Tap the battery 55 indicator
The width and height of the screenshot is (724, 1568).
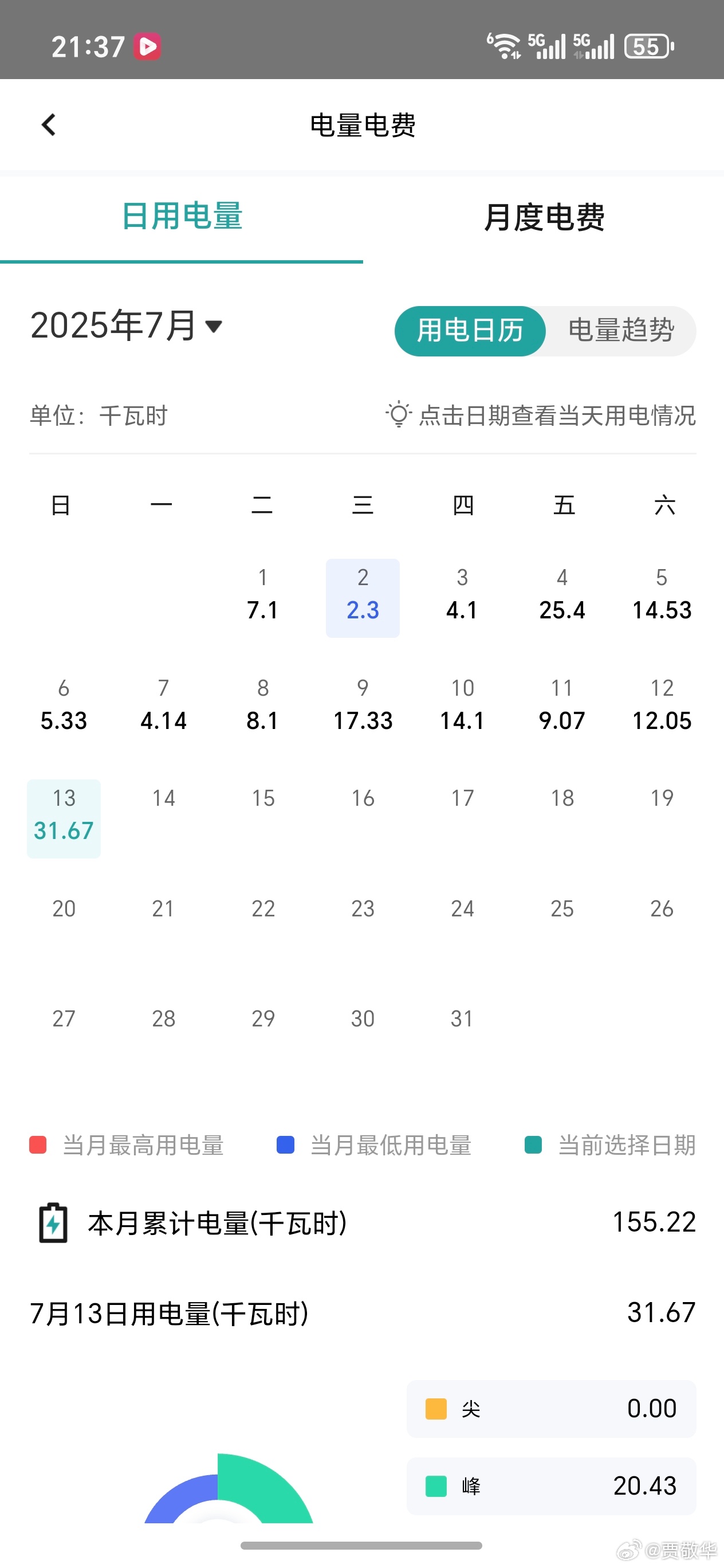649,47
